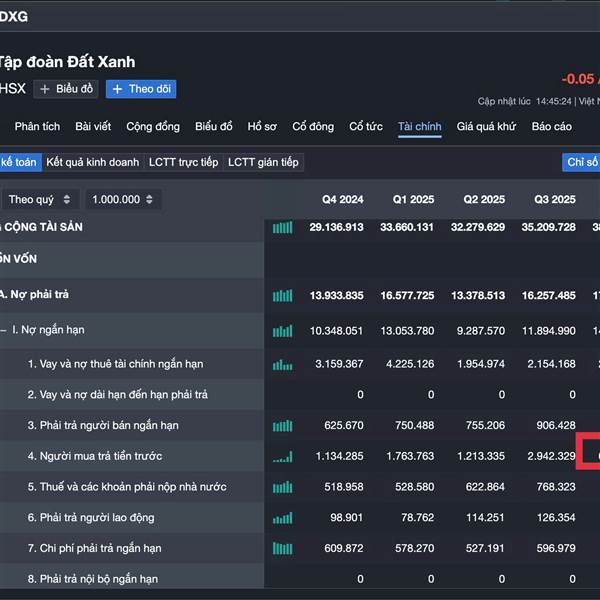Open the Giá quá khứ tab
The image size is (600, 600).
coord(486,126)
